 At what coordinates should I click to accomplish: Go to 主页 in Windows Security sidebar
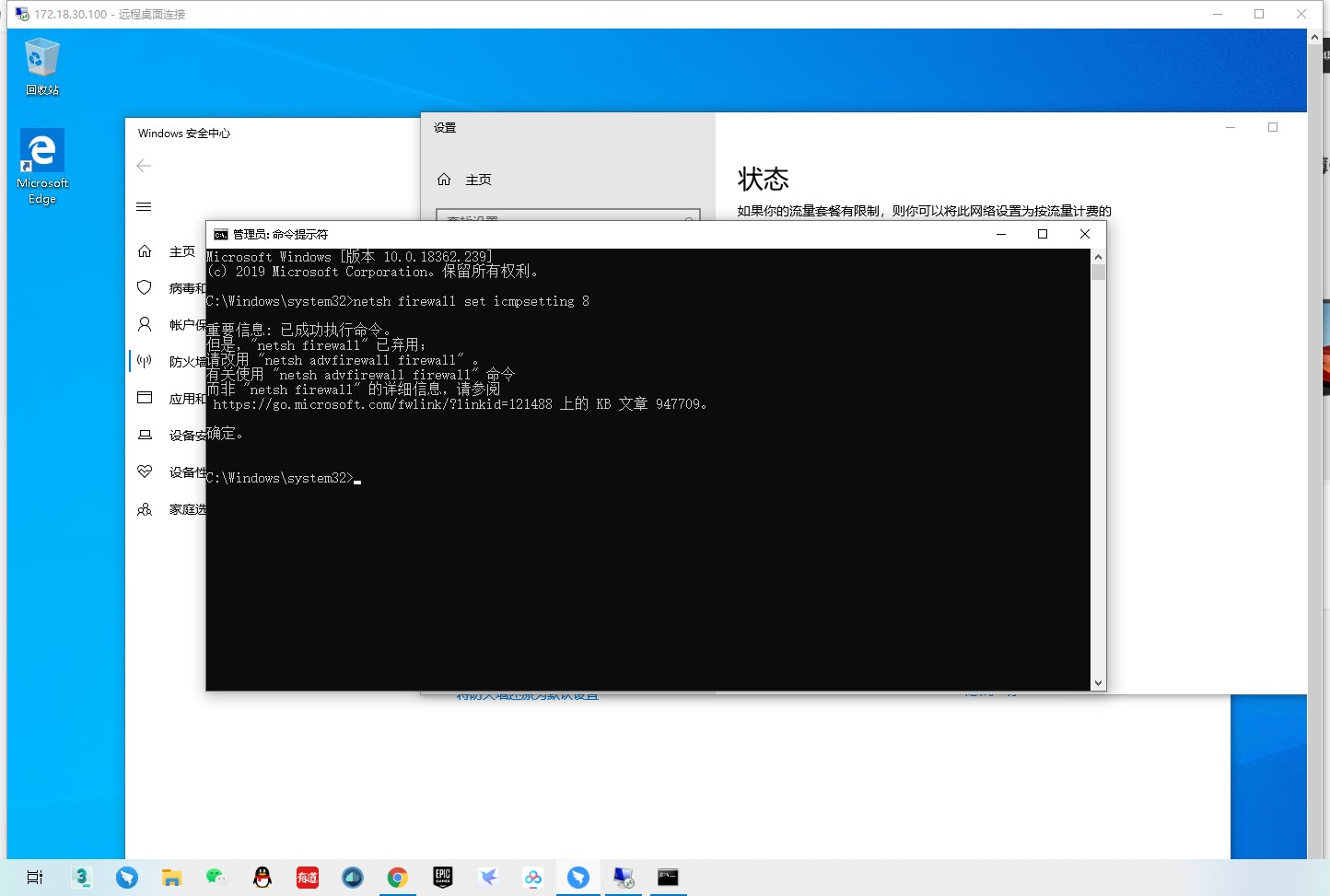(182, 251)
